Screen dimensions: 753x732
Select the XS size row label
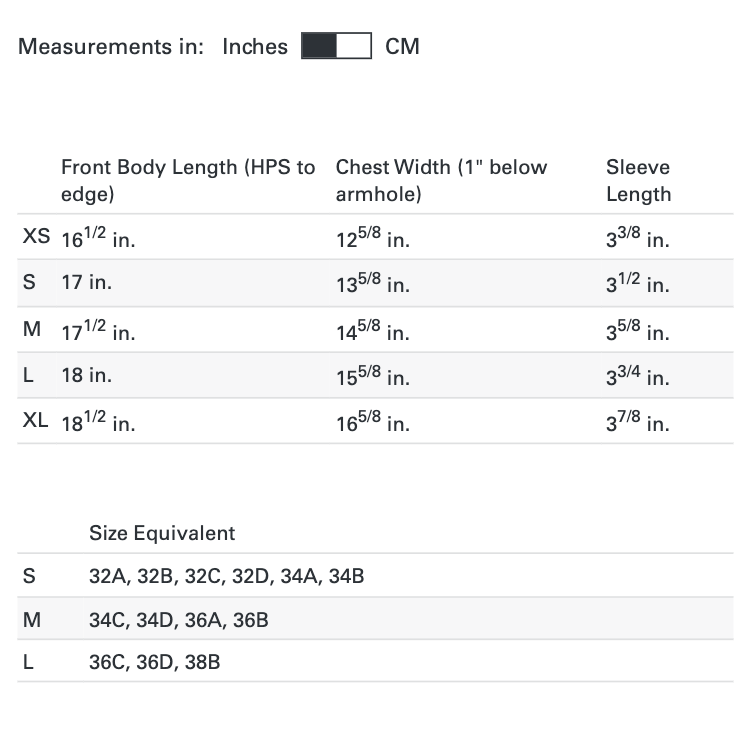pyautogui.click(x=36, y=237)
